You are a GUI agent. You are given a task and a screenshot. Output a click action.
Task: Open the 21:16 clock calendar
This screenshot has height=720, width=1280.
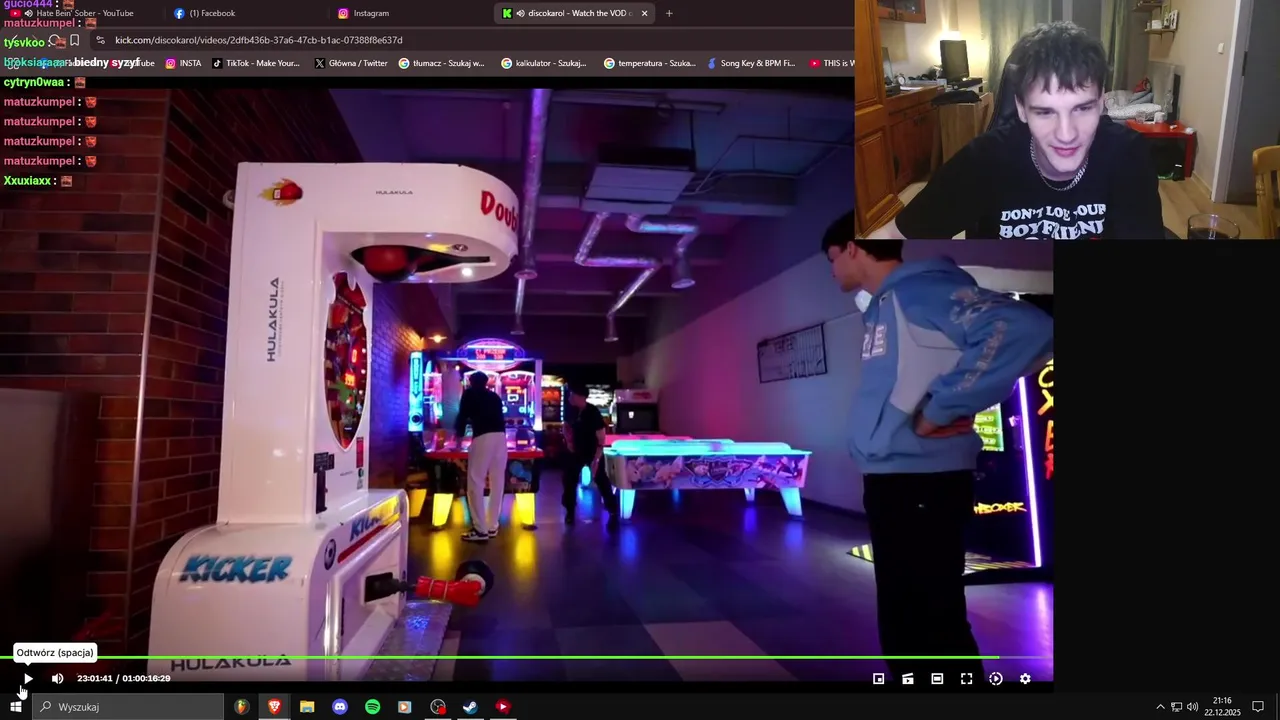point(1222,707)
